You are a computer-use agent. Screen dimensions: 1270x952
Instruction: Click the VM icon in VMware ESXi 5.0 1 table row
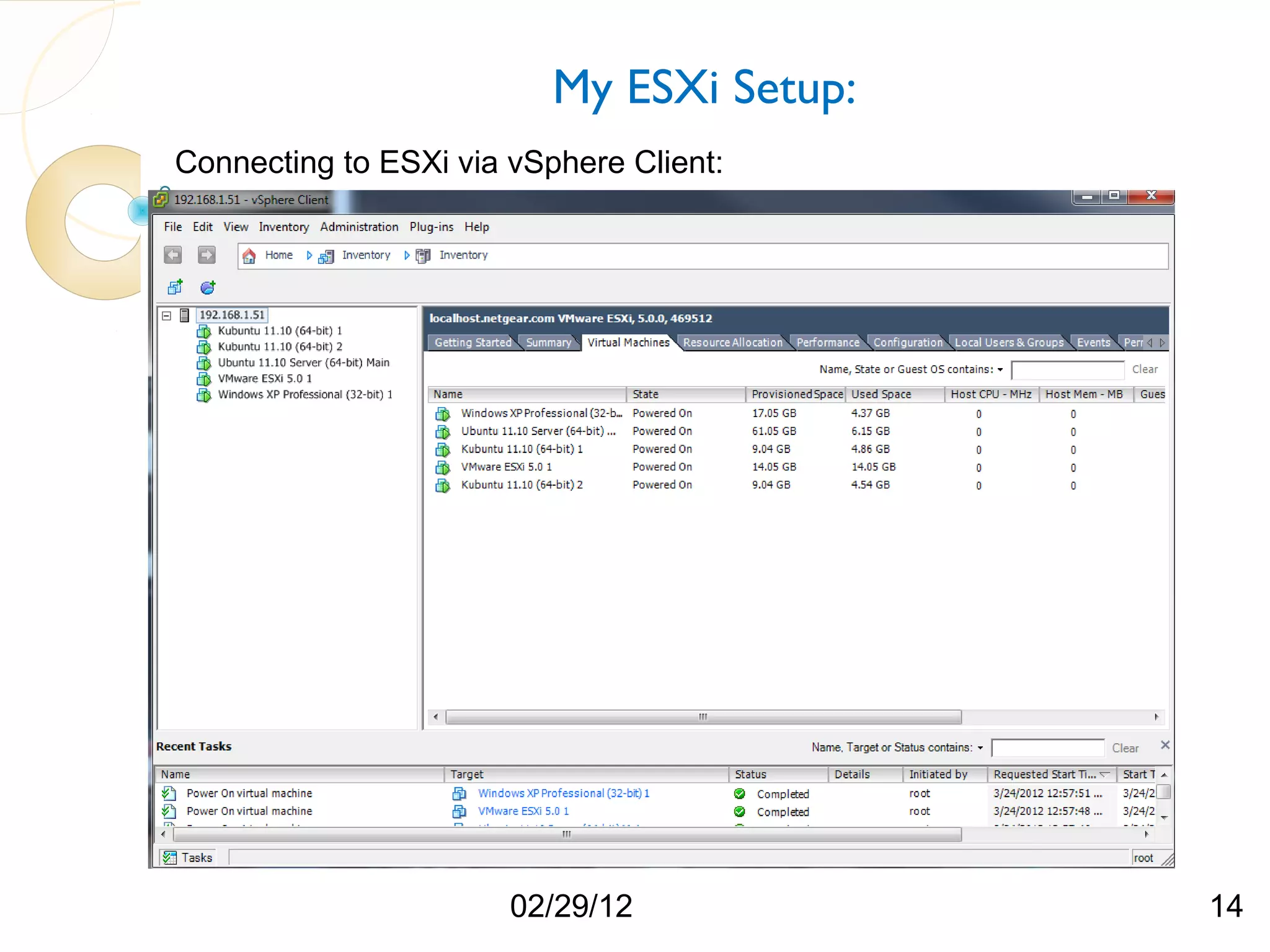tap(443, 468)
